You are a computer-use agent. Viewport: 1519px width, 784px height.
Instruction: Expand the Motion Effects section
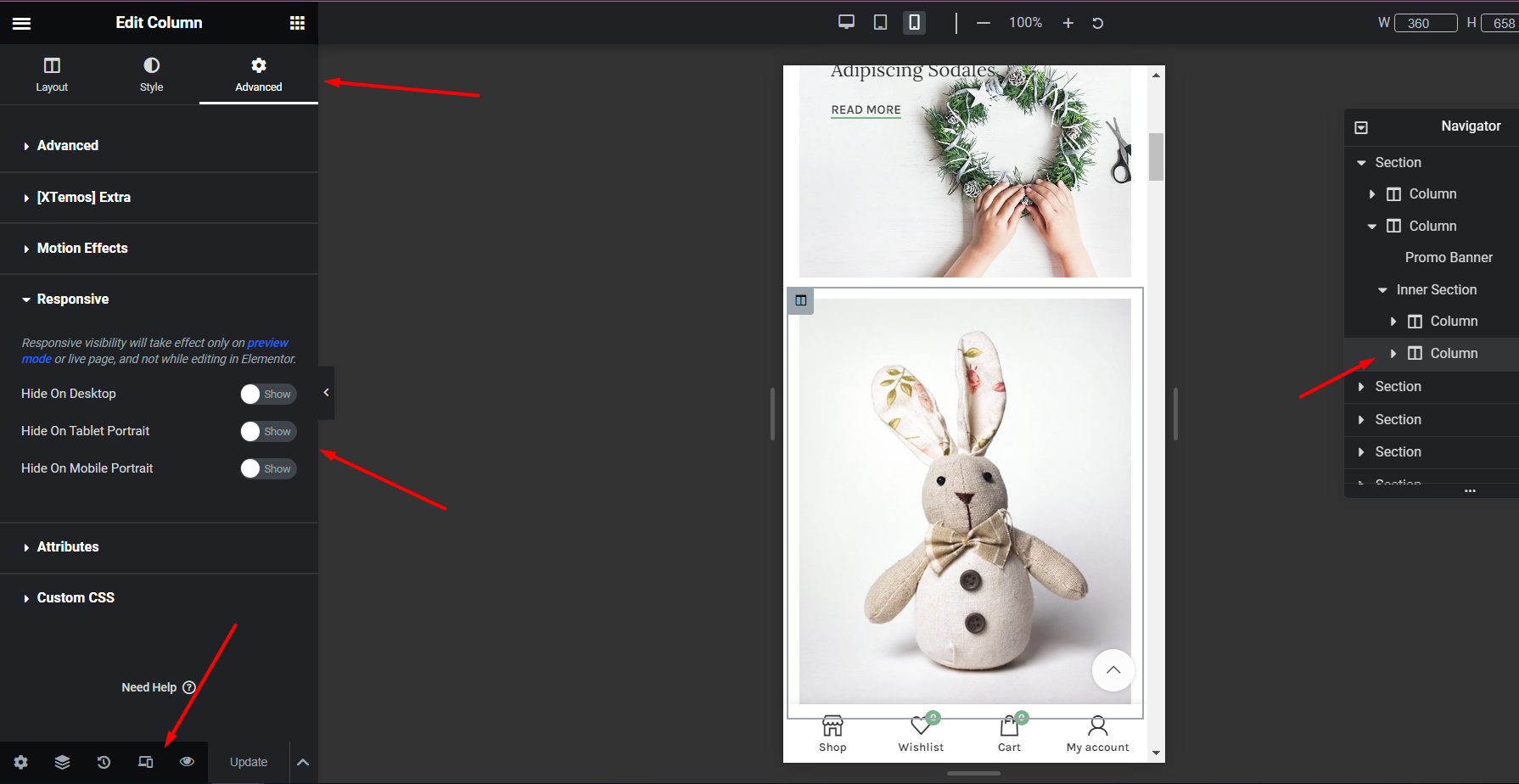click(x=159, y=248)
